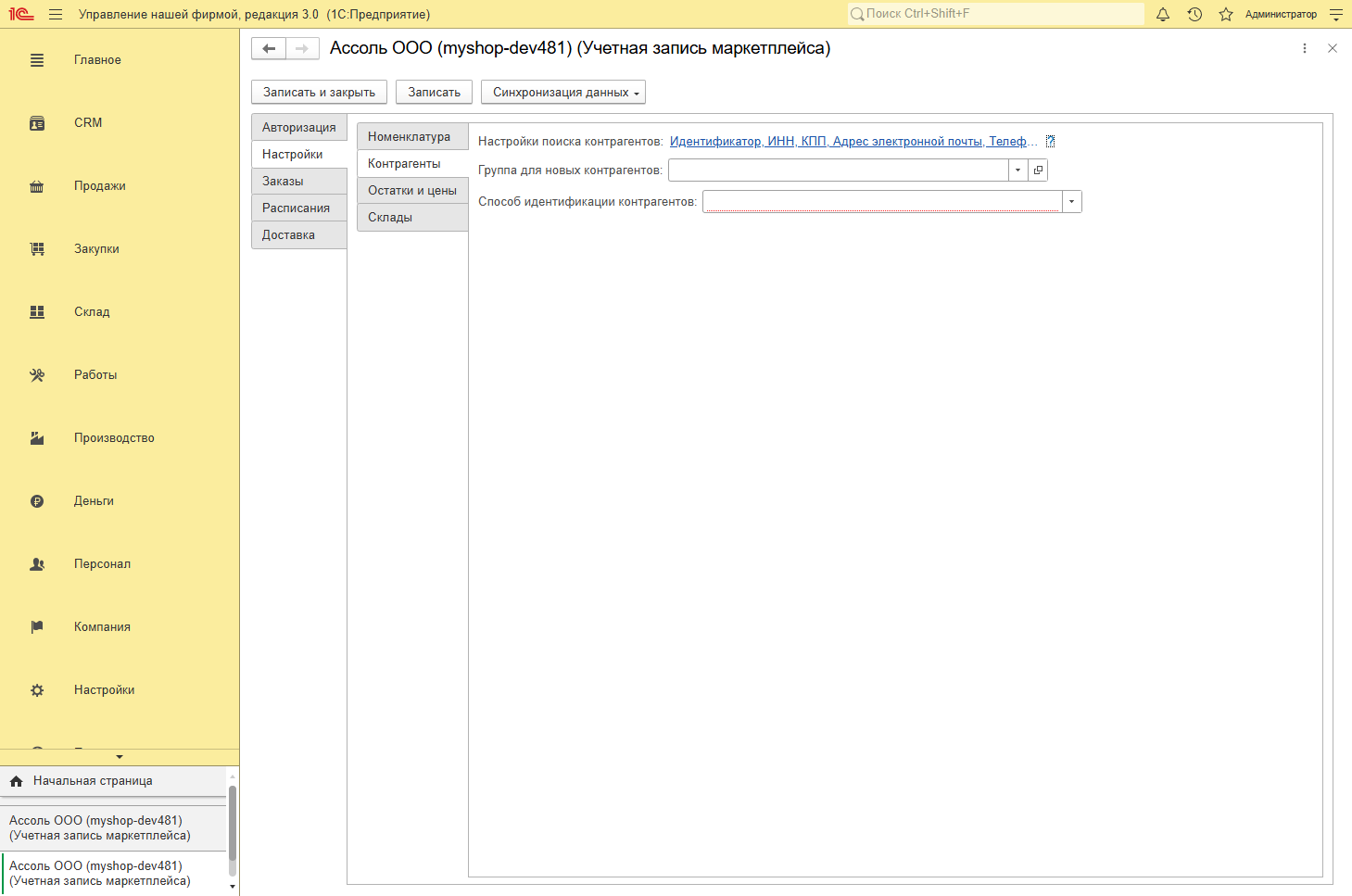This screenshot has height=896, width=1352.
Task: Go forward with the right arrow button
Action: click(x=302, y=48)
